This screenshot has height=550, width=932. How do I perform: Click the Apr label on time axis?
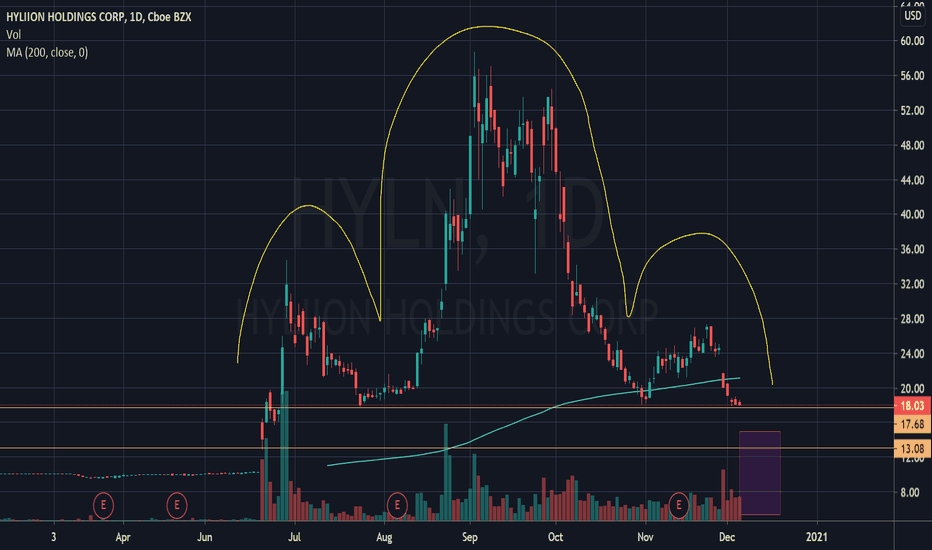tap(122, 538)
